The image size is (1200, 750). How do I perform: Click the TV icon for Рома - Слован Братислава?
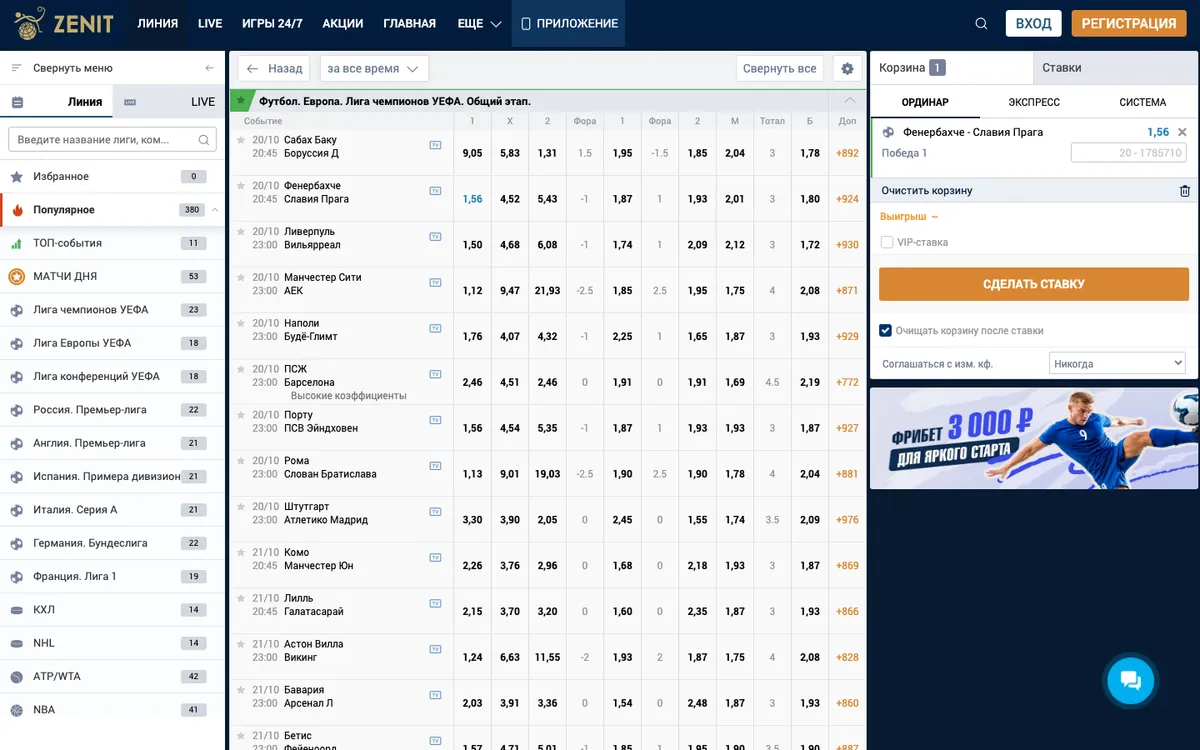tap(435, 466)
